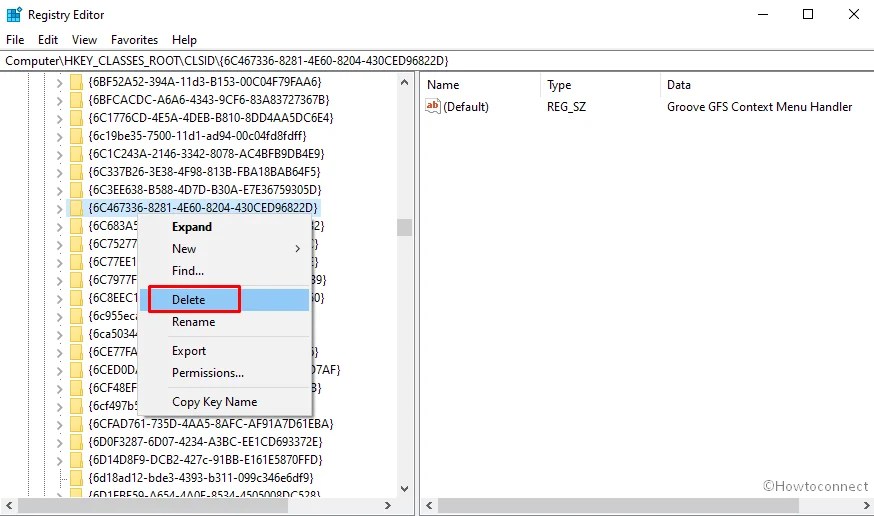Click the folder icon beside the {6c955ec key
The width and height of the screenshot is (874, 516).
point(76,316)
